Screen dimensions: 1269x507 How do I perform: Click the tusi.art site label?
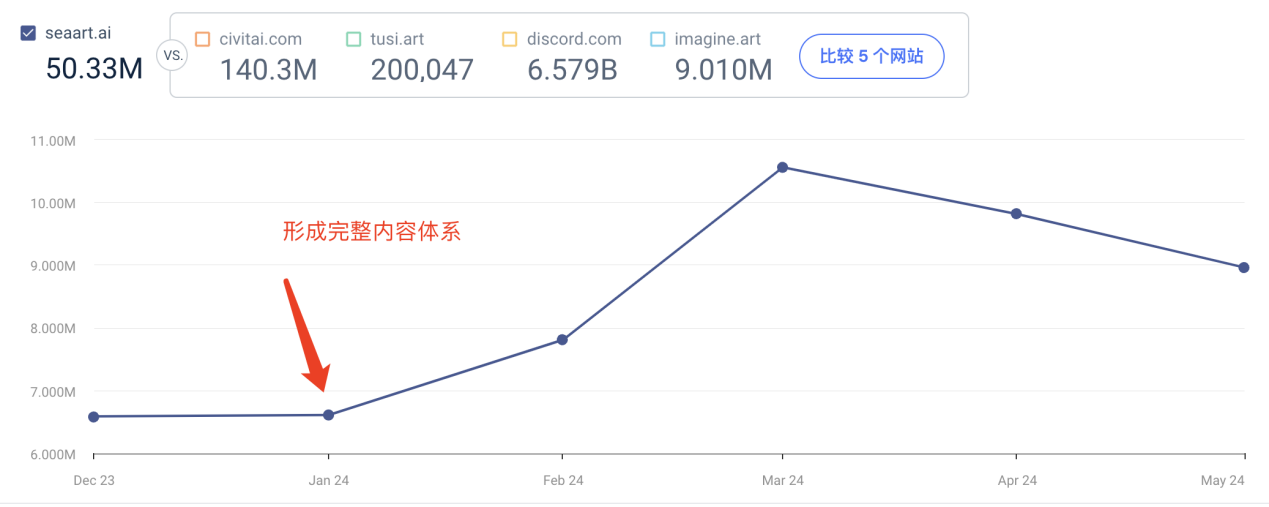tap(397, 39)
